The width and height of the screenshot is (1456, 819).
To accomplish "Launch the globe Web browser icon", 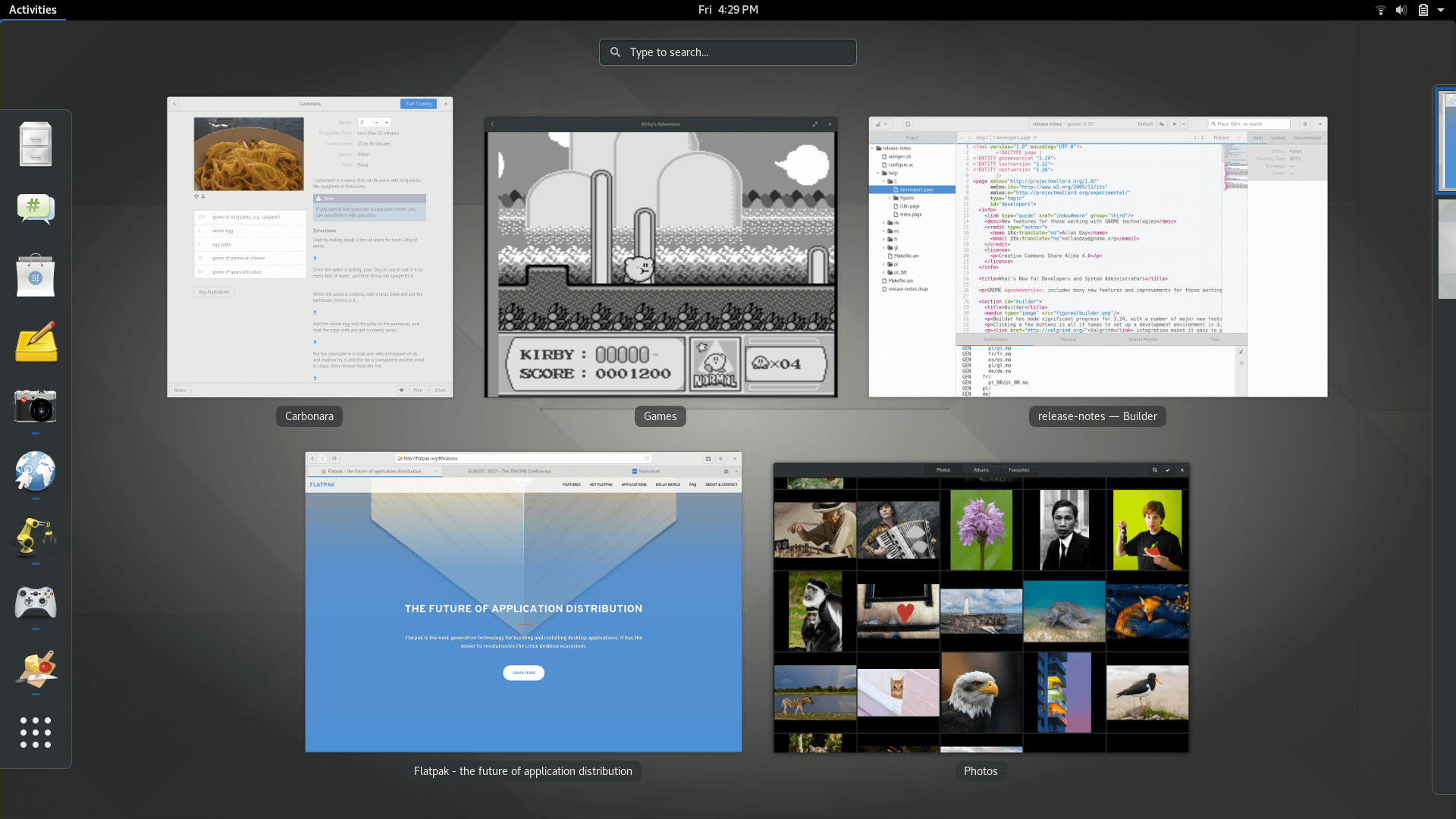I will pos(36,471).
